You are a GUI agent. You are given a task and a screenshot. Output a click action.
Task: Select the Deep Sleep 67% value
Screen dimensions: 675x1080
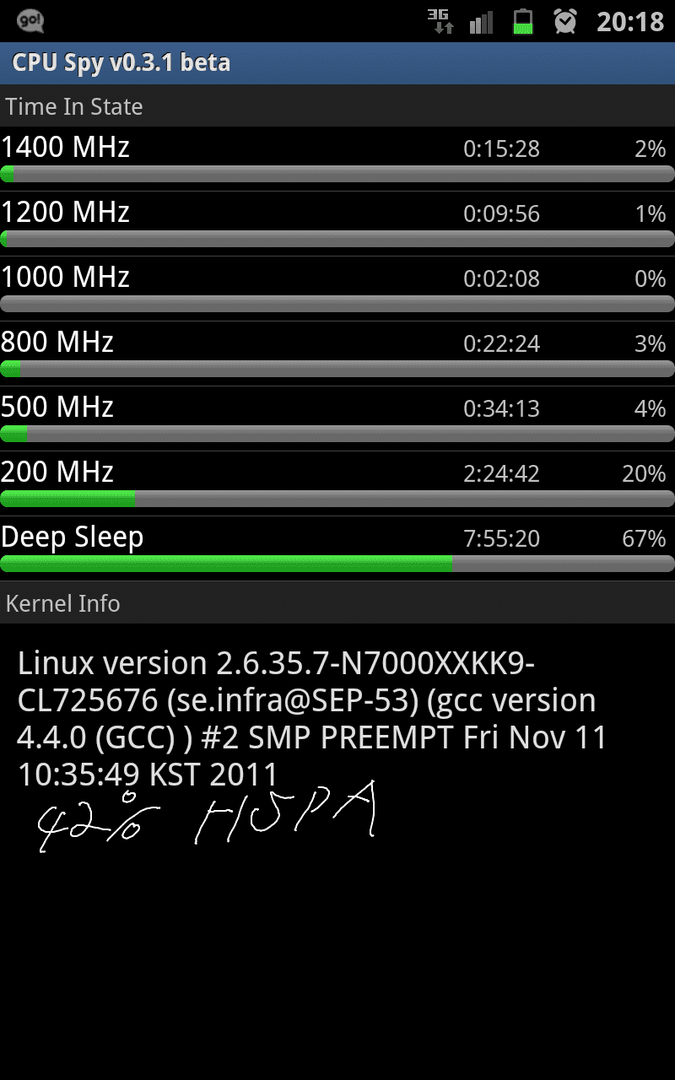coord(644,539)
